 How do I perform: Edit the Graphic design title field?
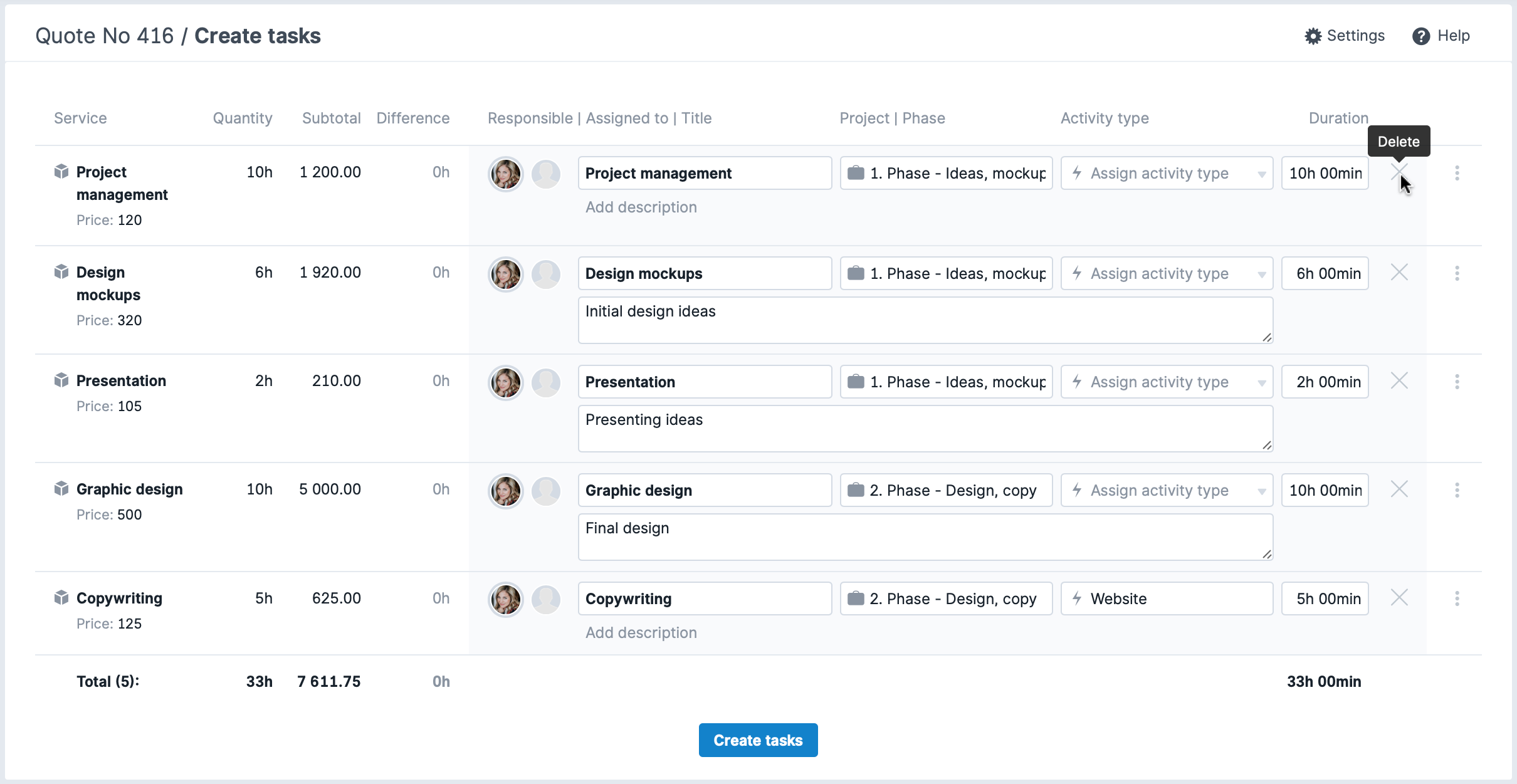[x=705, y=490]
